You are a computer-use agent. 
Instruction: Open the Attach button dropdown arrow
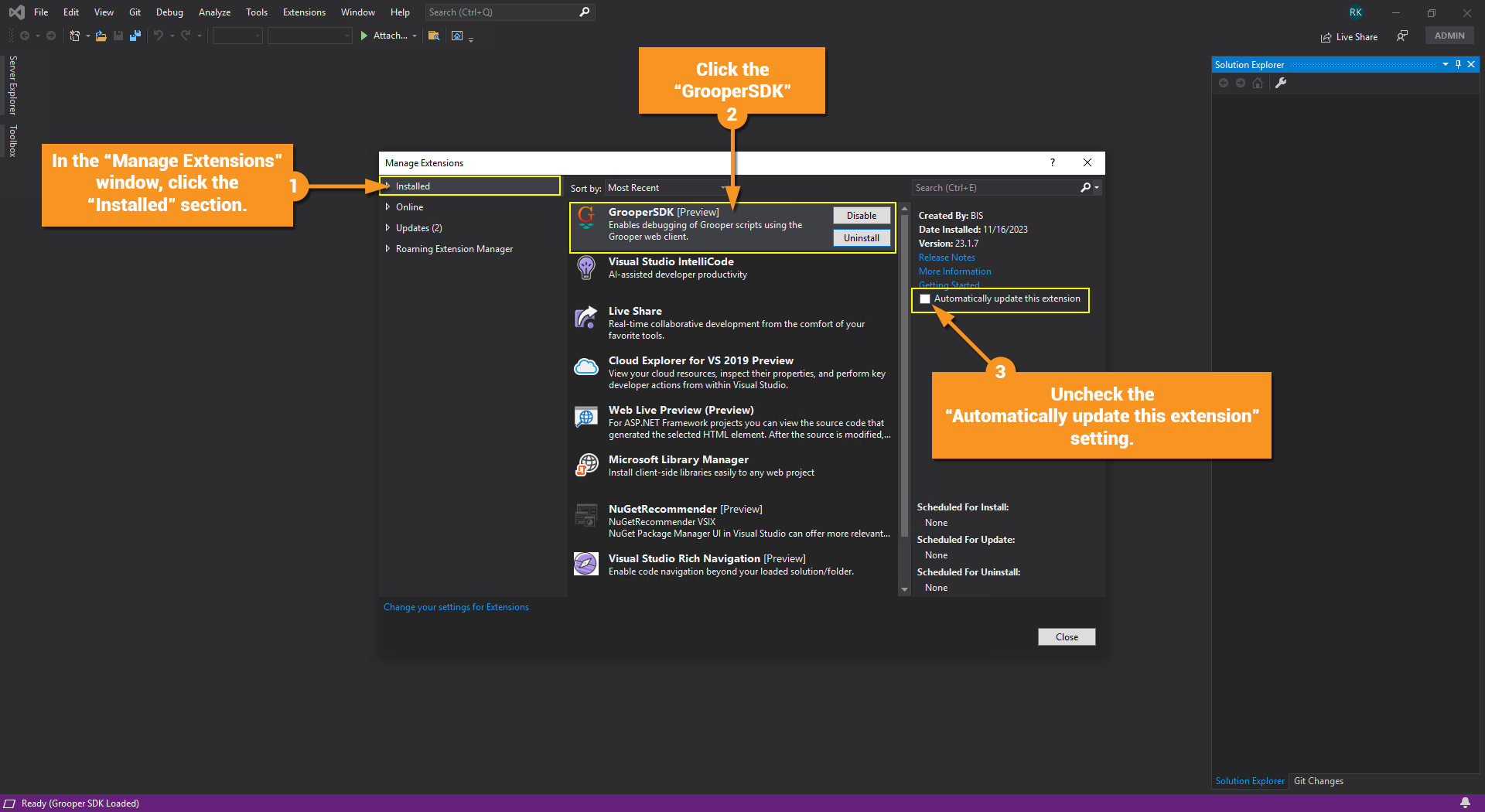coord(415,36)
